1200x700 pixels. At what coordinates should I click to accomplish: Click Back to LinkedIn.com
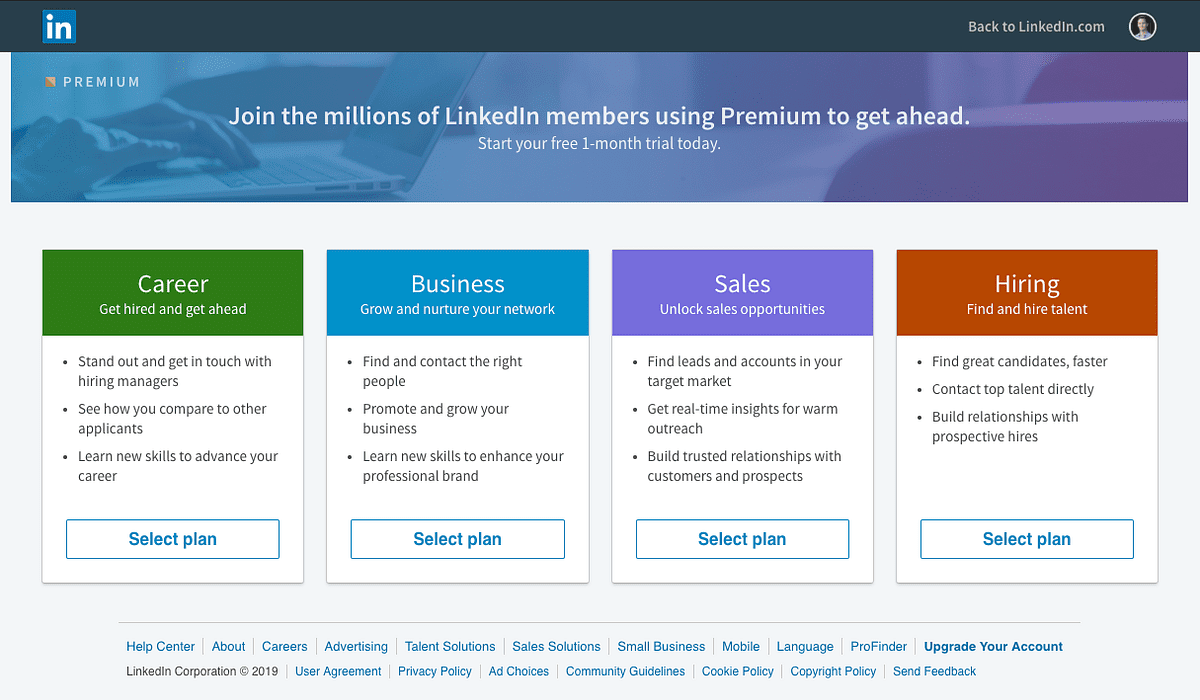pyautogui.click(x=1035, y=26)
